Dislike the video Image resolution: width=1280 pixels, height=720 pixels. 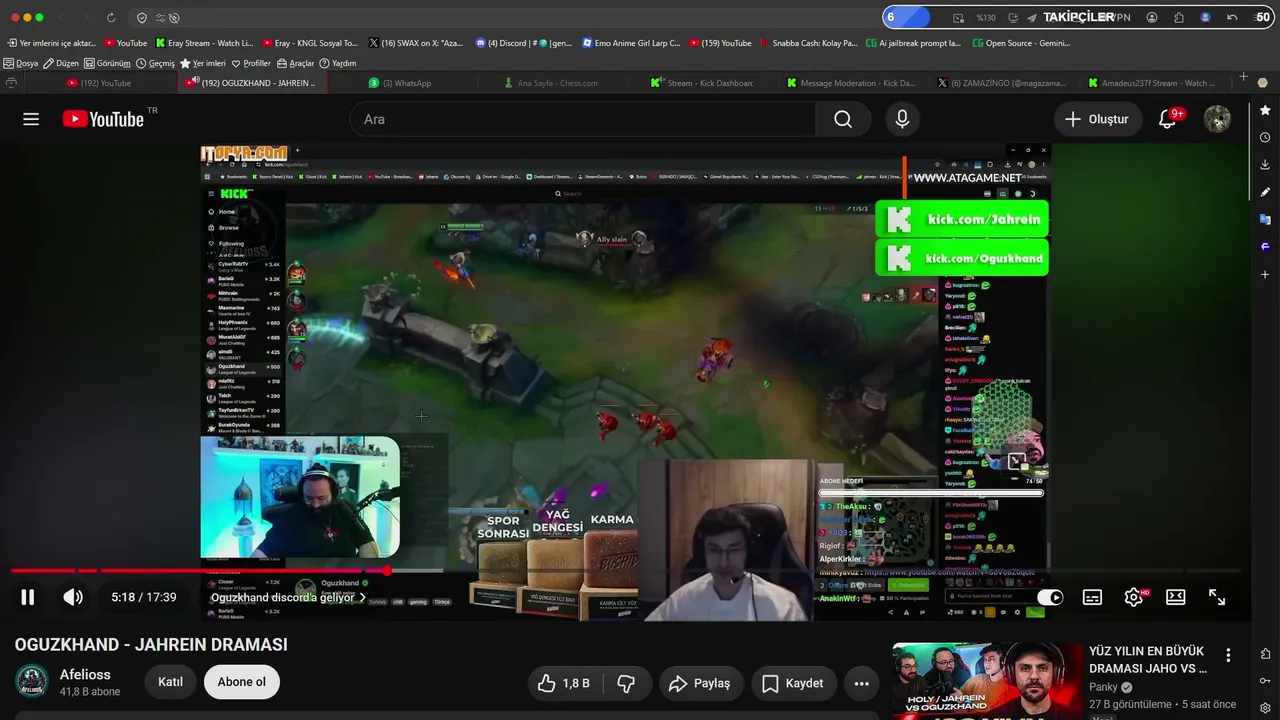(627, 683)
